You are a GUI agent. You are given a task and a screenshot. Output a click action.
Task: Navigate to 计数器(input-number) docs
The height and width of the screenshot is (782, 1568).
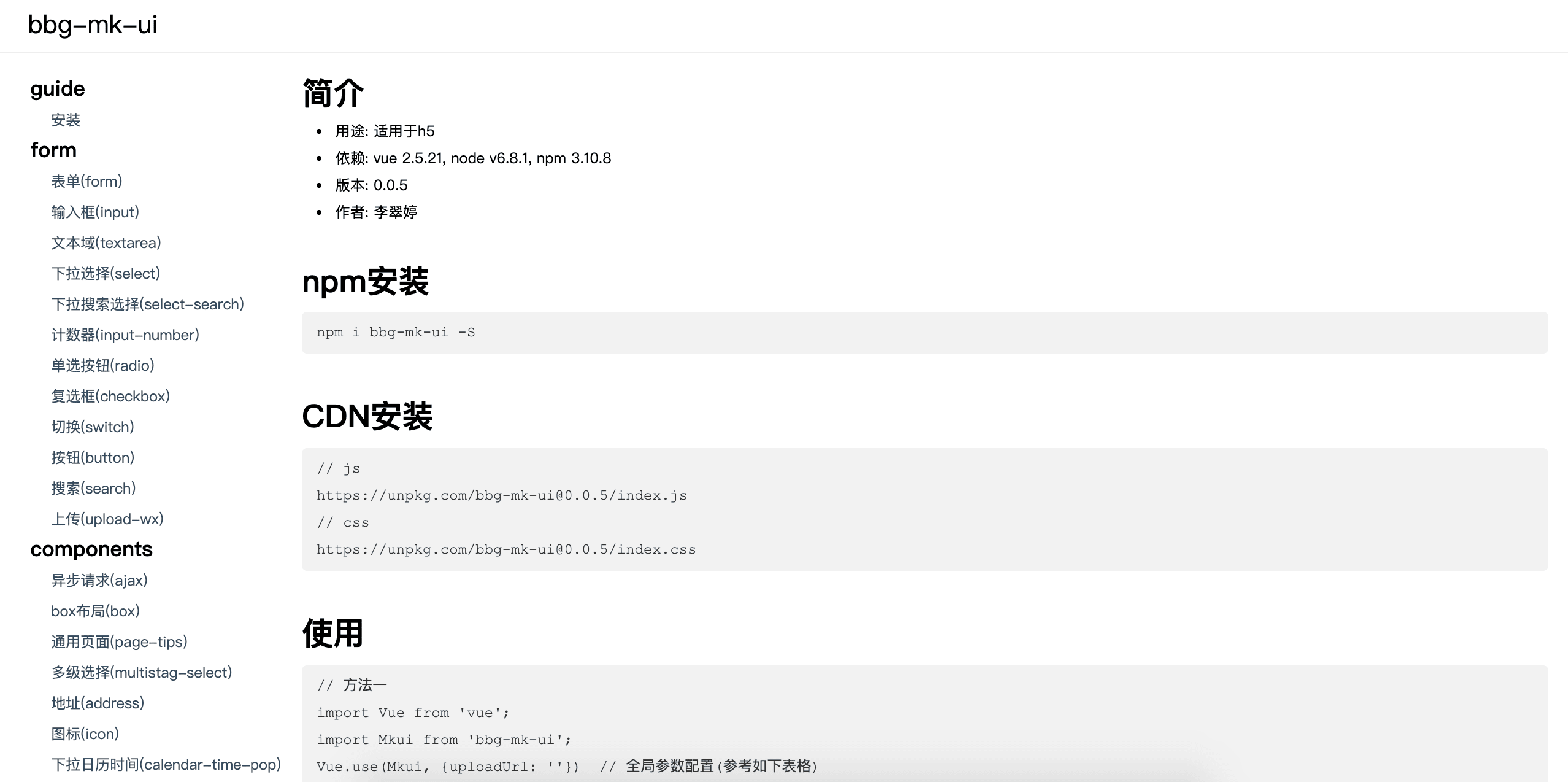(x=125, y=335)
